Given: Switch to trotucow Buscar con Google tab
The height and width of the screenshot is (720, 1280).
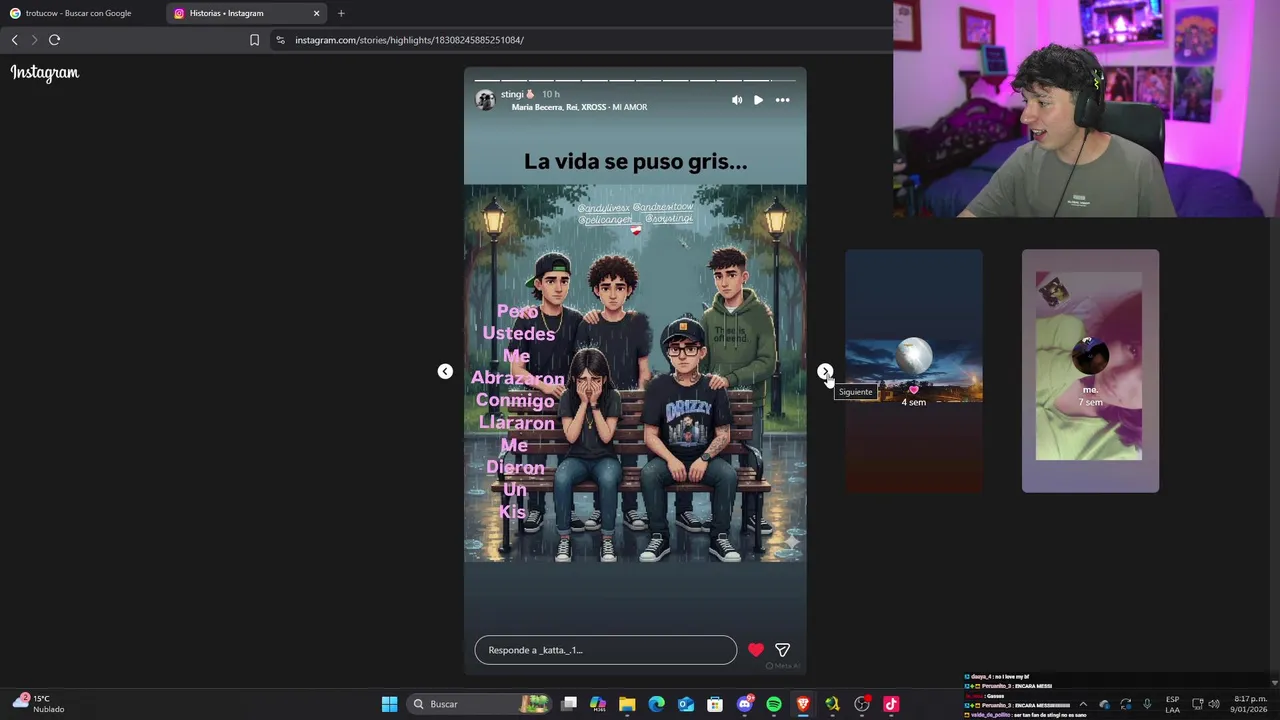Looking at the screenshot, I should pyautogui.click(x=82, y=13).
